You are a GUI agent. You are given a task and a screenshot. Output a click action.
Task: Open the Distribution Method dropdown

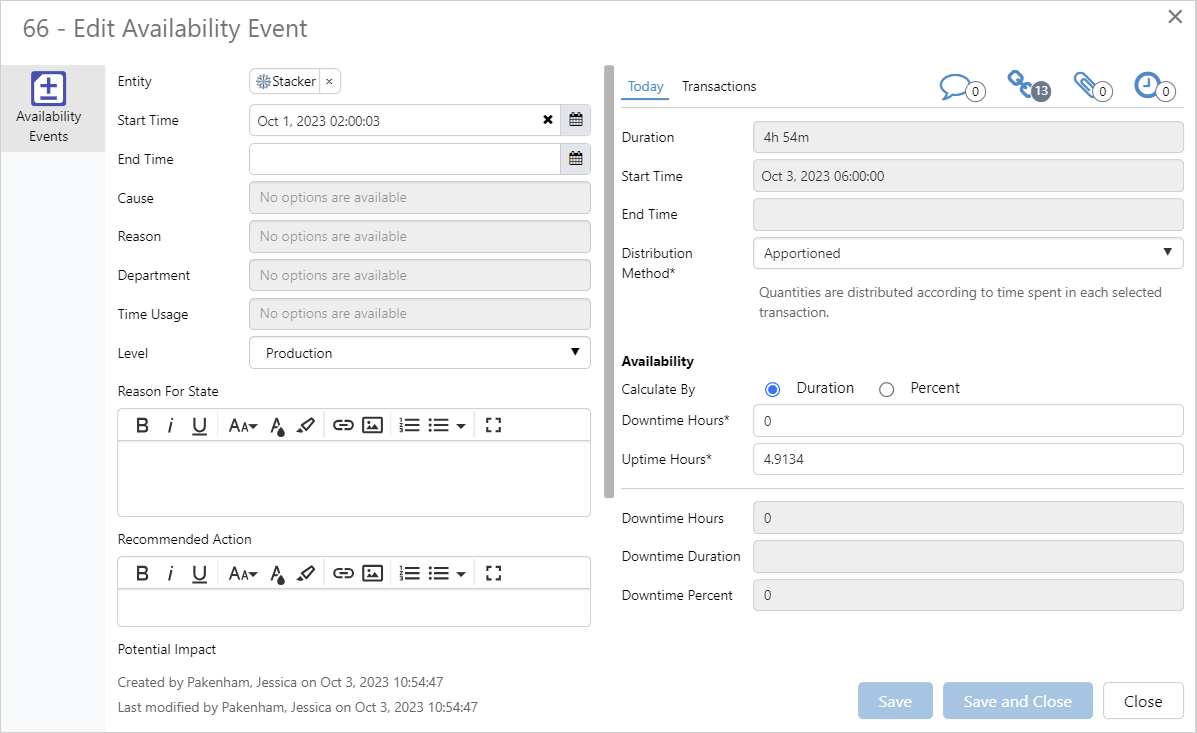tap(967, 253)
